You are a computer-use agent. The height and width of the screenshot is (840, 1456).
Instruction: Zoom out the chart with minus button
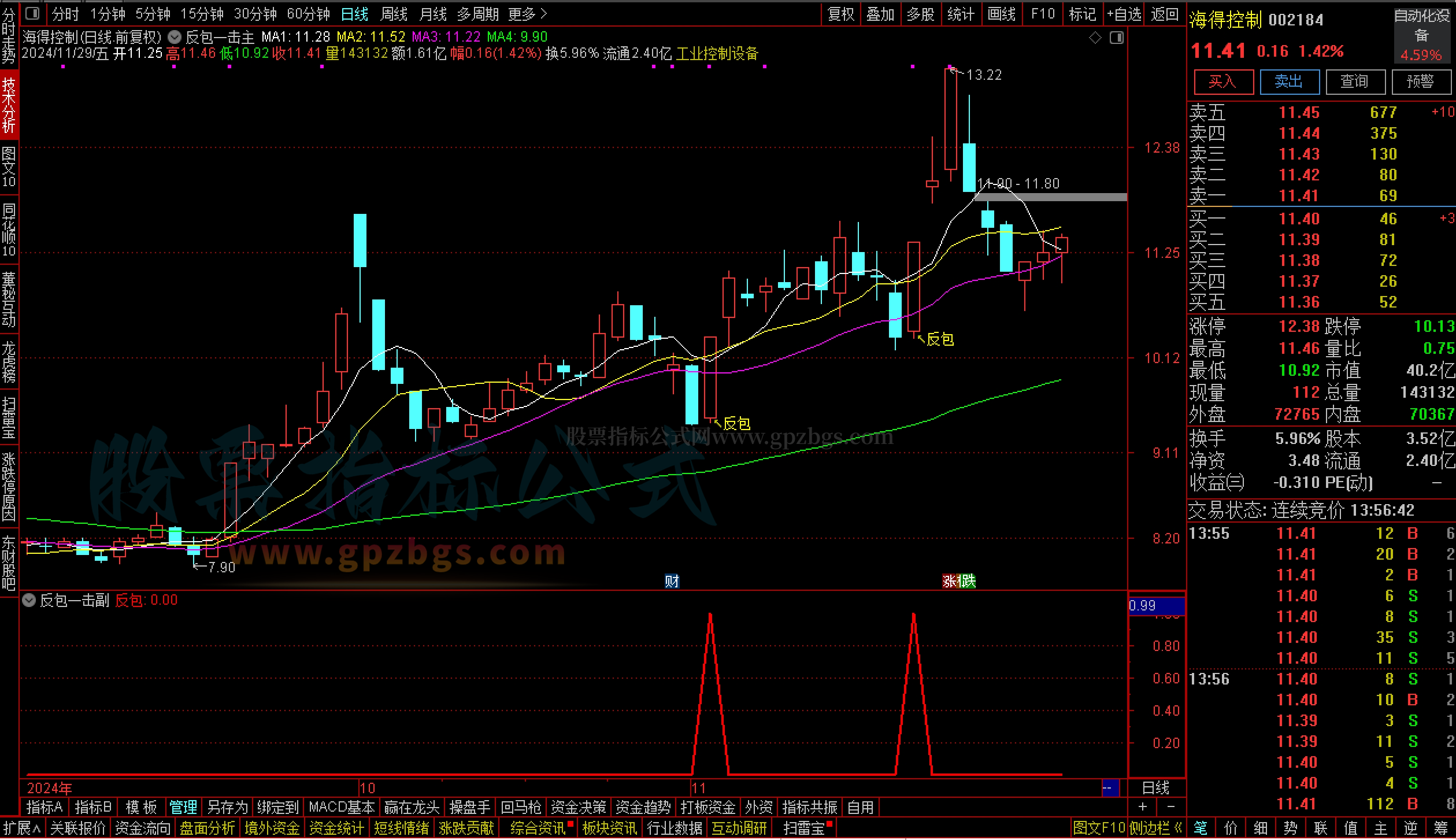1170,806
